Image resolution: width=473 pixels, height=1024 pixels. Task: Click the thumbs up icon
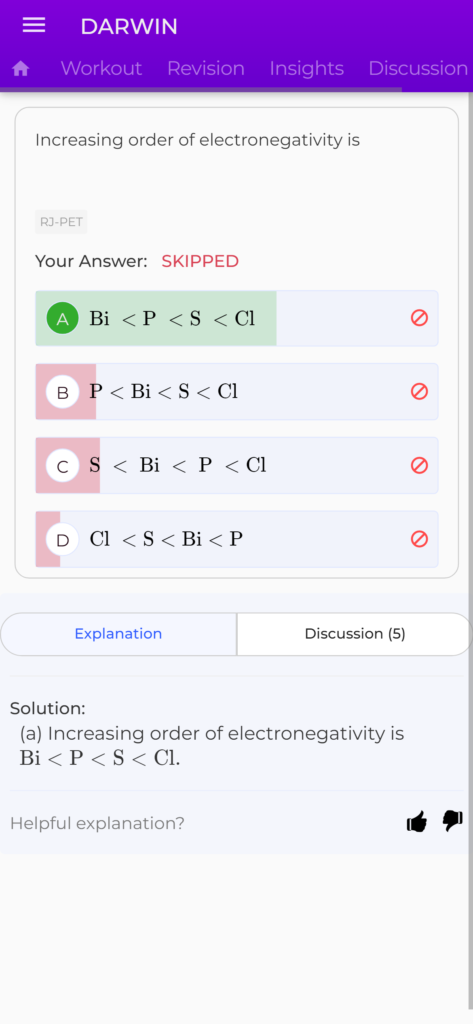coord(417,822)
